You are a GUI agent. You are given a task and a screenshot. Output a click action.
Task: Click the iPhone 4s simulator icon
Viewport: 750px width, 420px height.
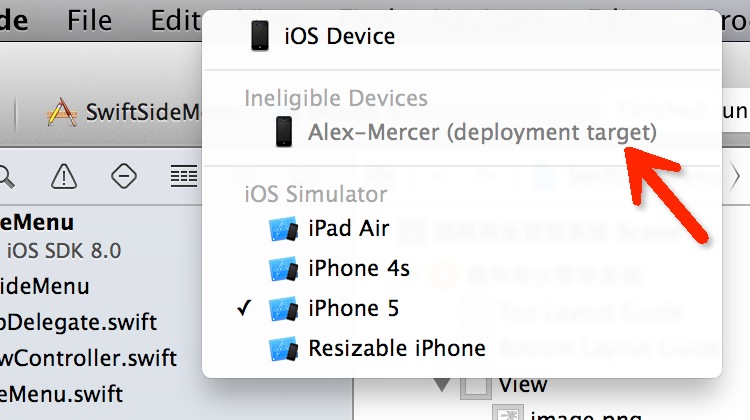click(283, 269)
